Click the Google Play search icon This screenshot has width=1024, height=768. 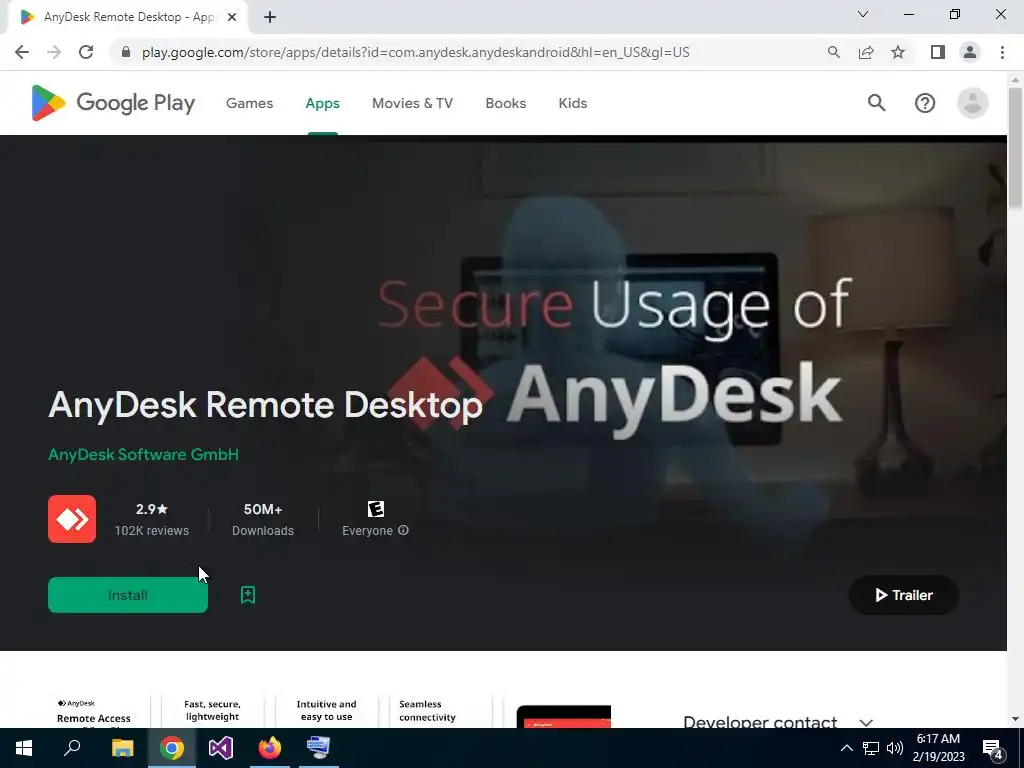876,103
